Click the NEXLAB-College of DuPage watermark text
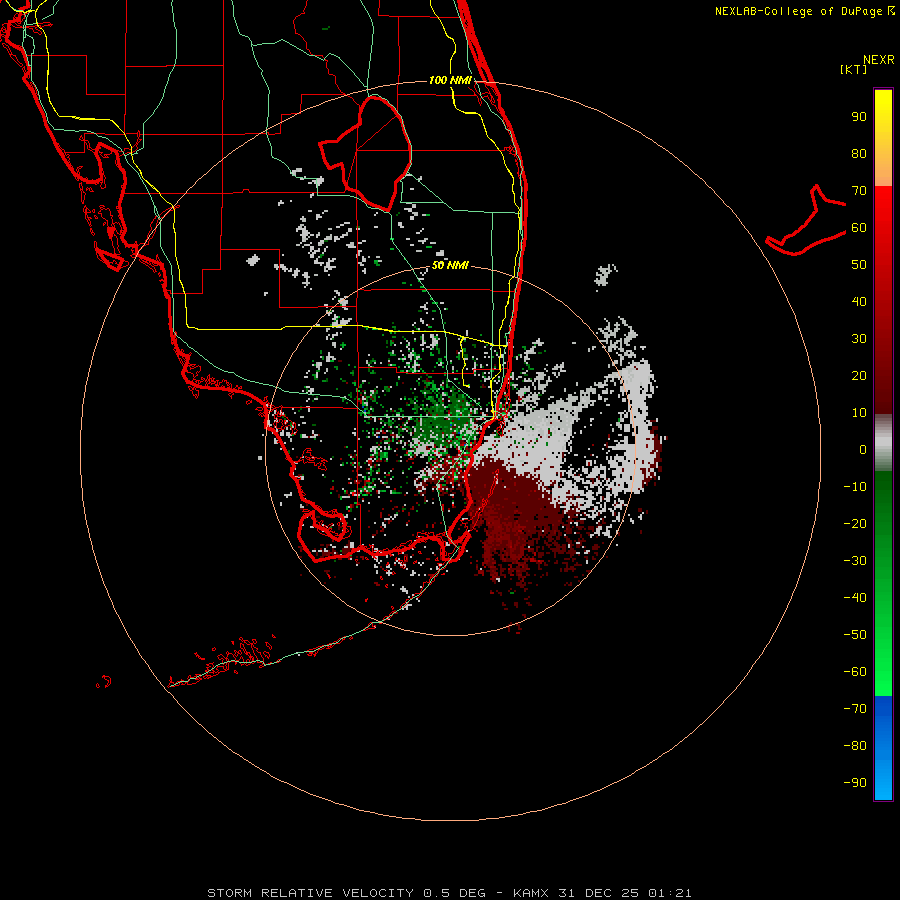Image resolution: width=900 pixels, height=900 pixels. tap(804, 11)
